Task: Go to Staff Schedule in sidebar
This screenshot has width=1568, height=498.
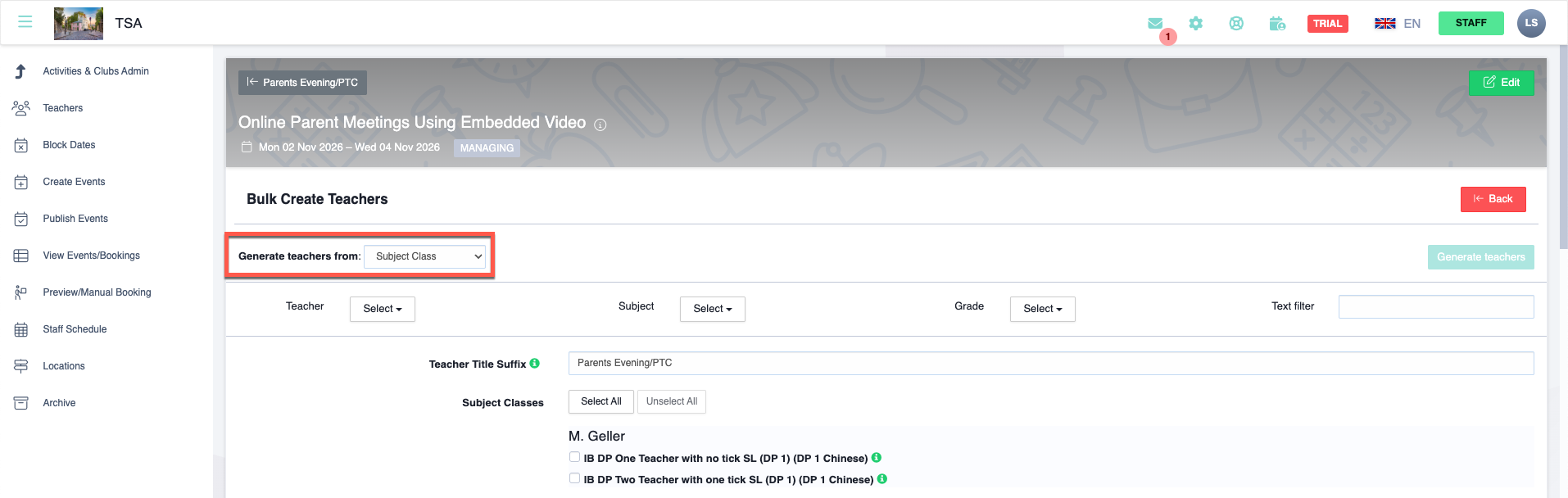Action: click(x=75, y=329)
